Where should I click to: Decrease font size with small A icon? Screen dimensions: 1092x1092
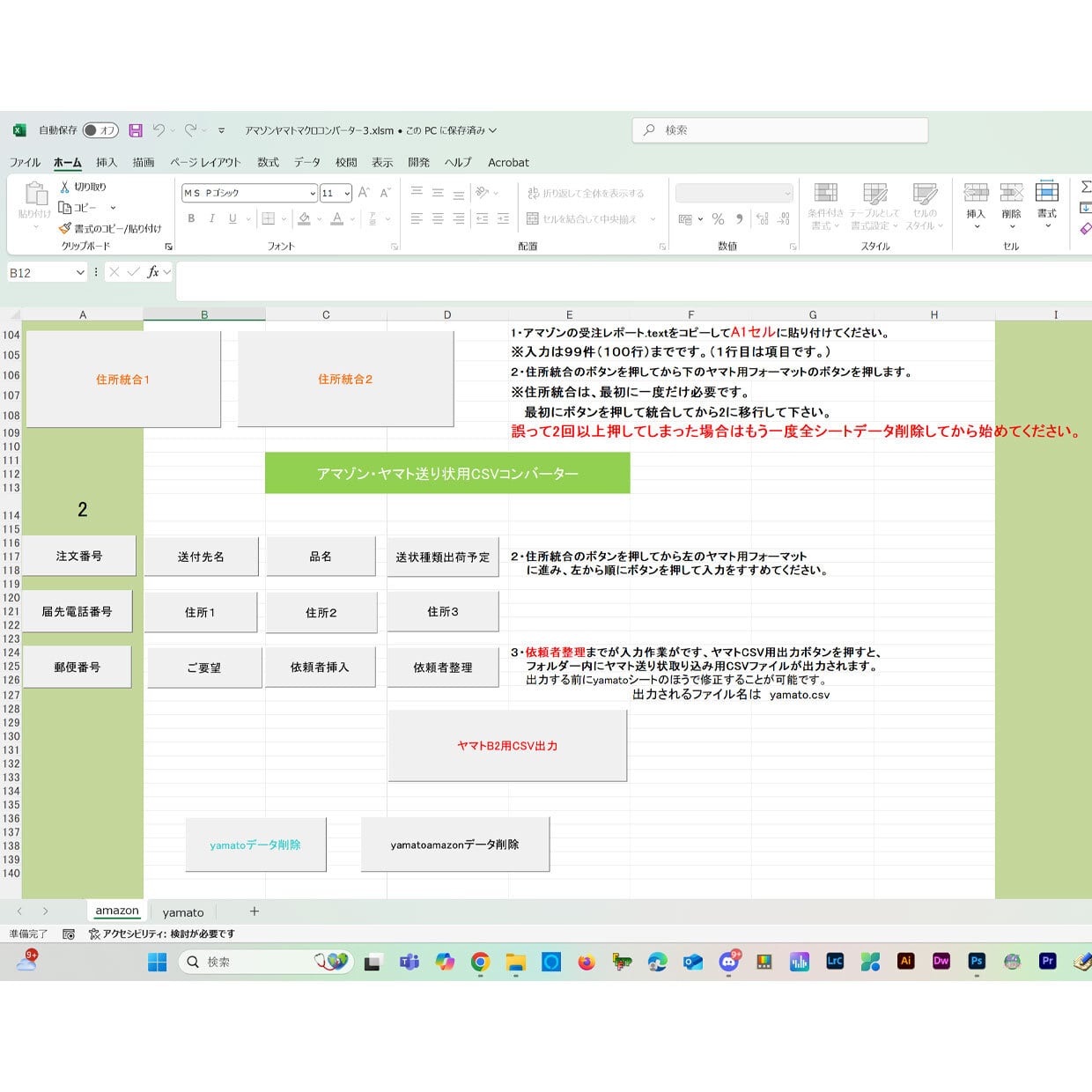[385, 193]
